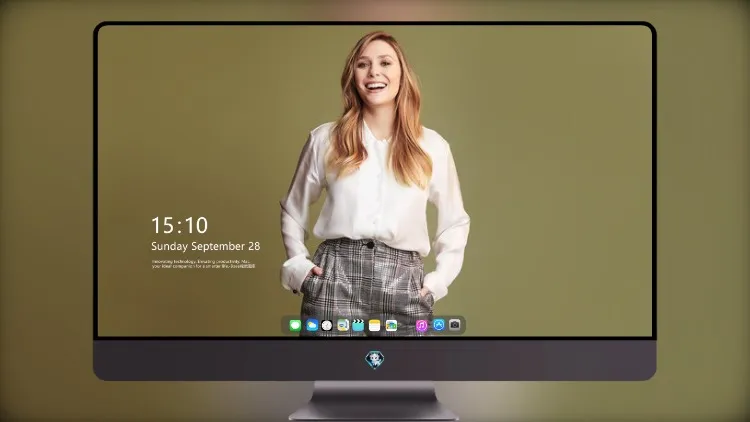Image resolution: width=750 pixels, height=422 pixels.
Task: Click the Sunday September 28 date text
Action: click(x=206, y=246)
